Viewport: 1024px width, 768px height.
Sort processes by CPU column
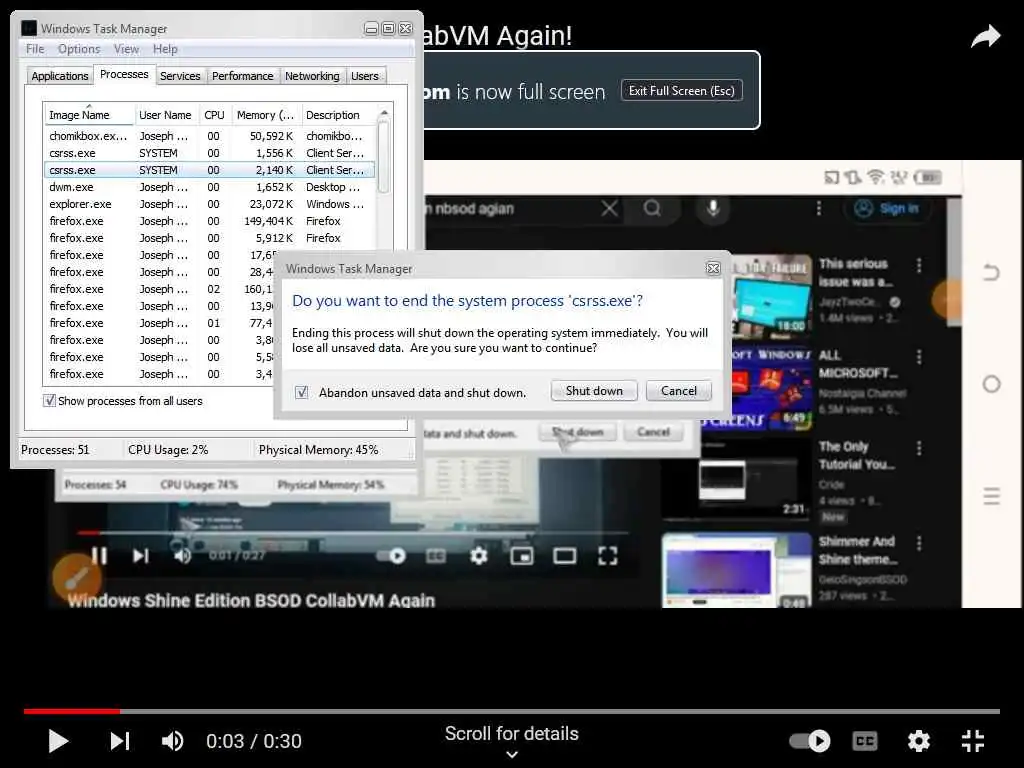point(214,115)
